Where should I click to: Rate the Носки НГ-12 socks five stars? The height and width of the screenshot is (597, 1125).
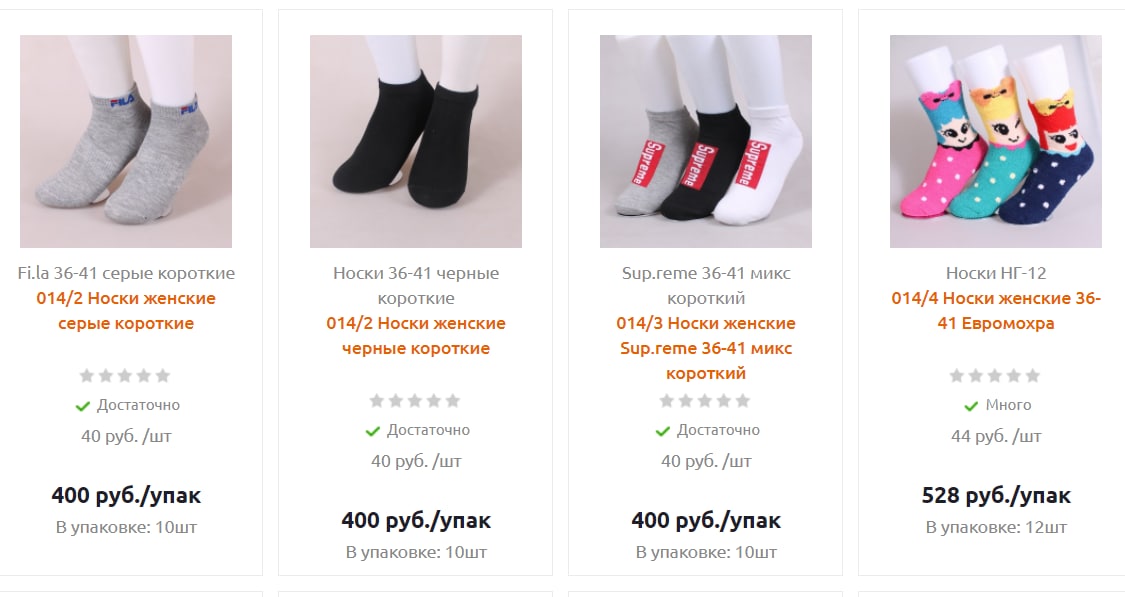click(1033, 375)
